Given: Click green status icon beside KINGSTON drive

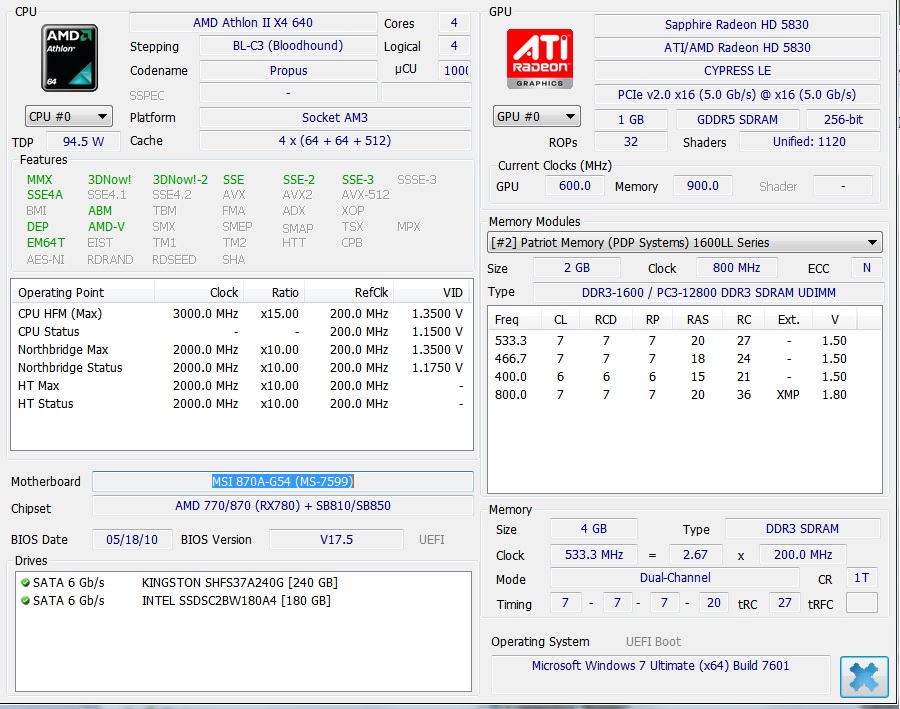Looking at the screenshot, I should 25,582.
